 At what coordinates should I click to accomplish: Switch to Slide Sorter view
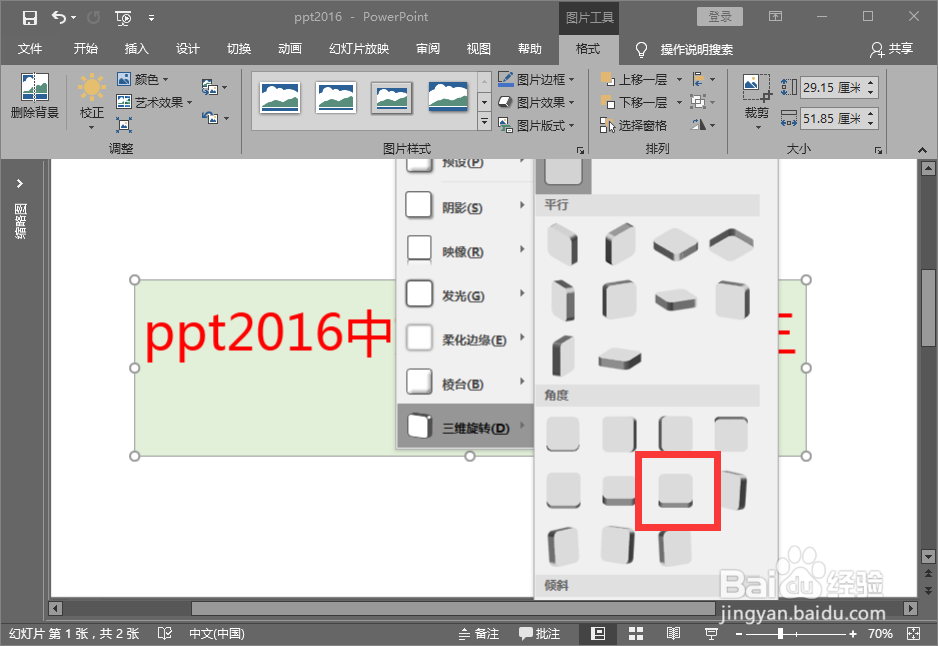pos(636,633)
